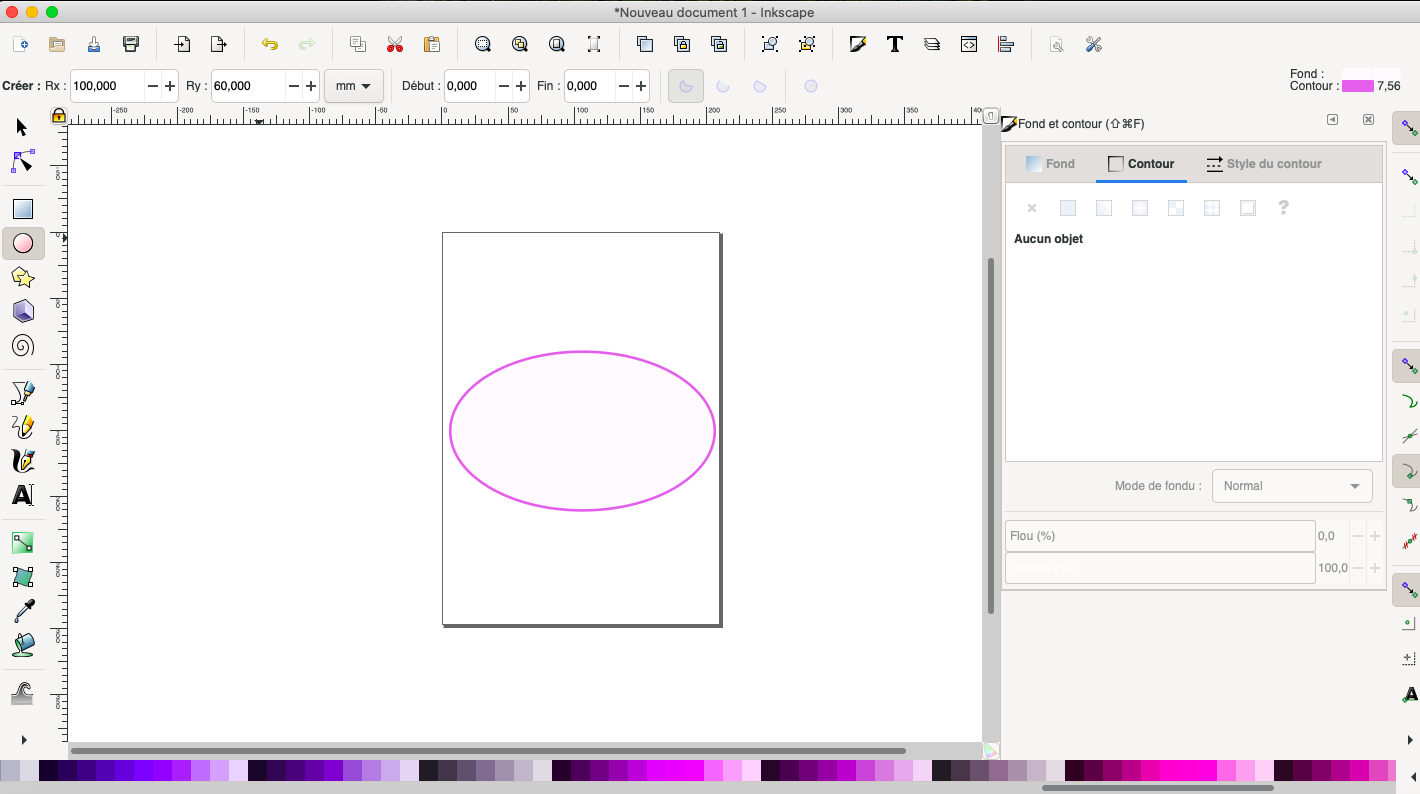Click the Contour color indicator swatch

[x=1357, y=86]
